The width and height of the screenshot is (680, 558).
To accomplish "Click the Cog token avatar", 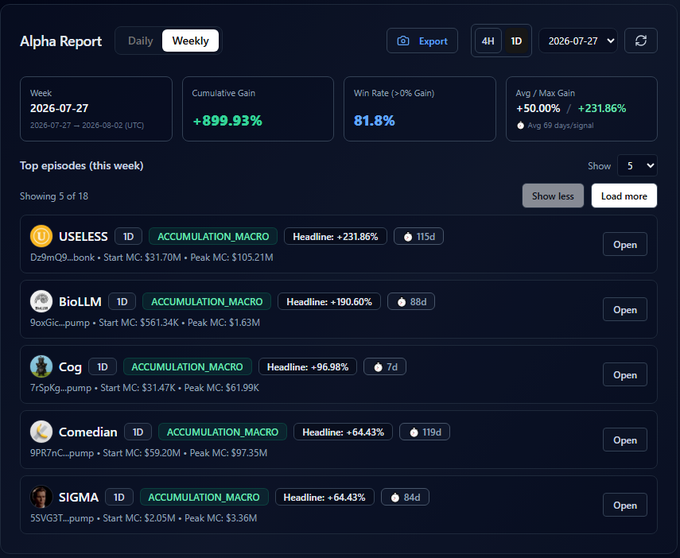I will click(x=41, y=366).
